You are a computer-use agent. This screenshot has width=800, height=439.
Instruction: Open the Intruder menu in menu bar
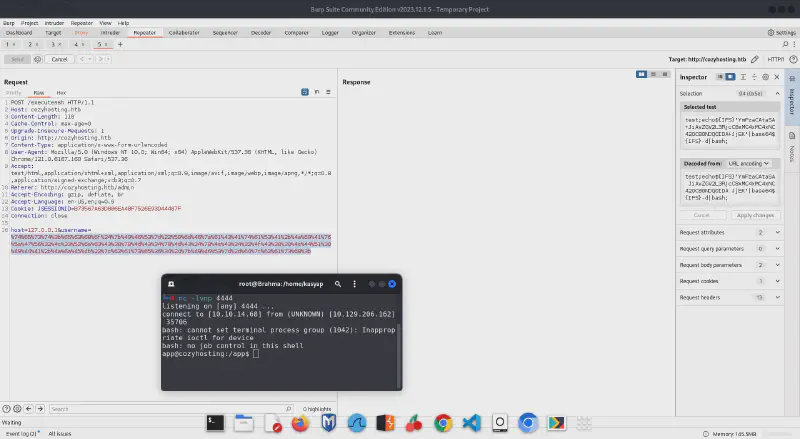tap(54, 22)
